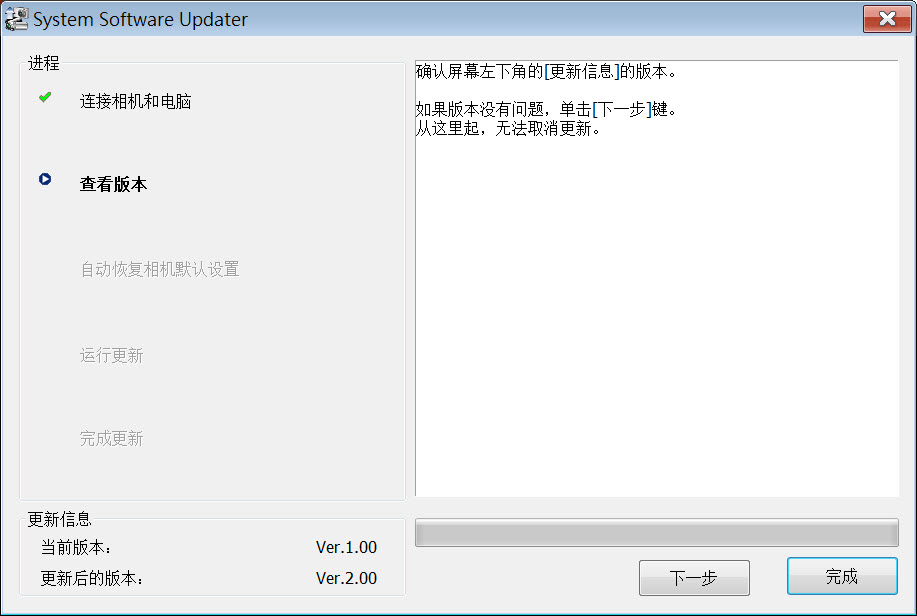917x616 pixels.
Task: Click the greyed 运行更新 step
Action: (112, 355)
